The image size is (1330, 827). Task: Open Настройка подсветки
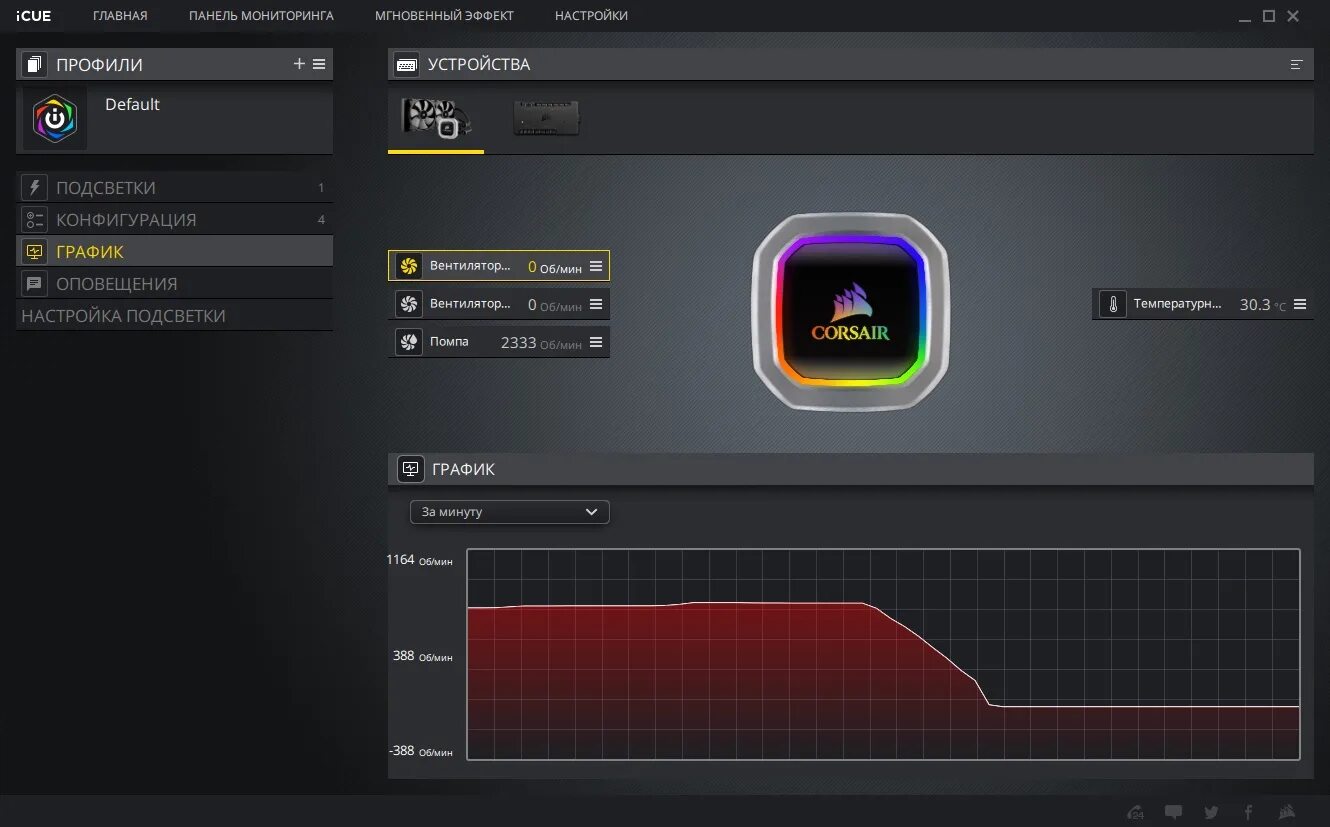tap(174, 315)
